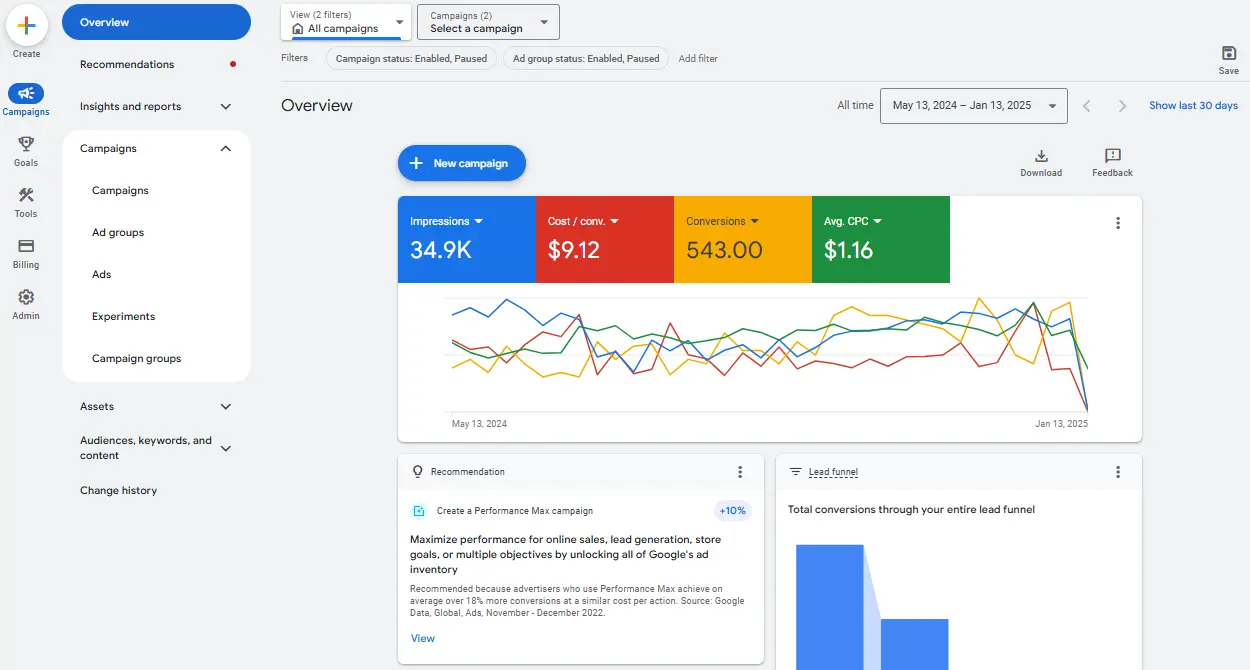
Task: Open the Select a campaign dropdown
Action: 488,22
